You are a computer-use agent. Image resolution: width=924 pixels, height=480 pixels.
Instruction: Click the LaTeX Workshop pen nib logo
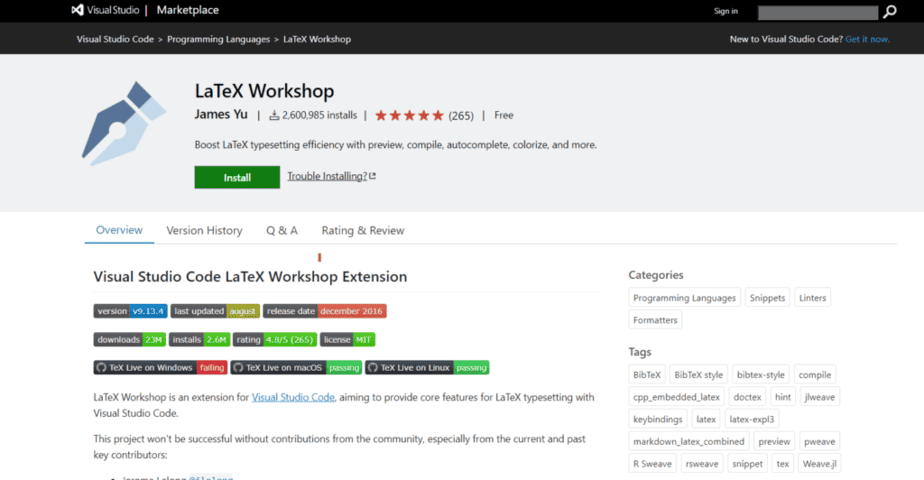[x=124, y=124]
